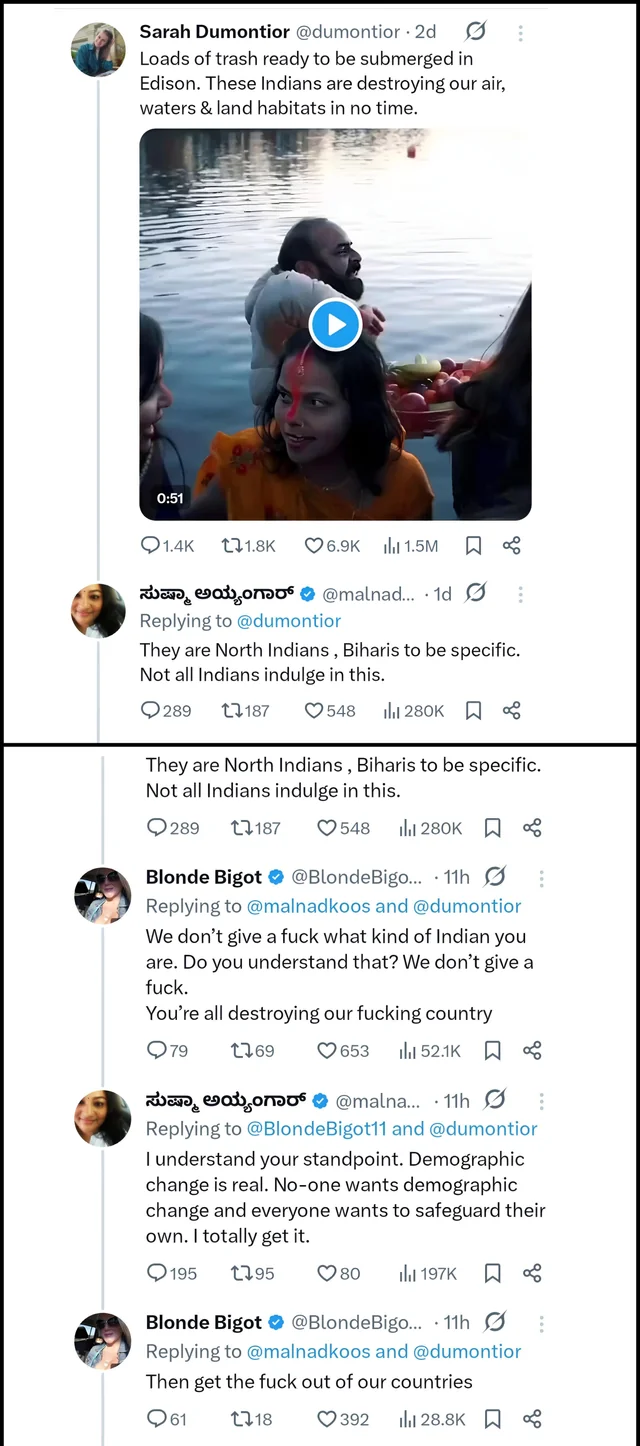Open more options on the last Blonde Bigot reply

[x=541, y=1323]
